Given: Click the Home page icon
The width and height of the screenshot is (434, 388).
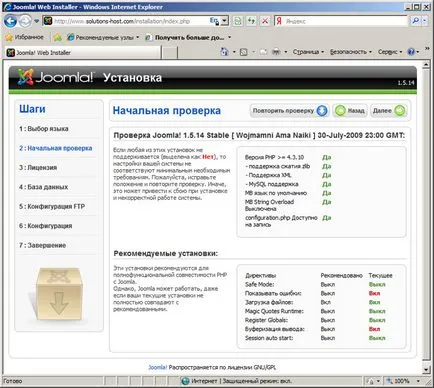Looking at the screenshot, I should pyautogui.click(x=224, y=52).
